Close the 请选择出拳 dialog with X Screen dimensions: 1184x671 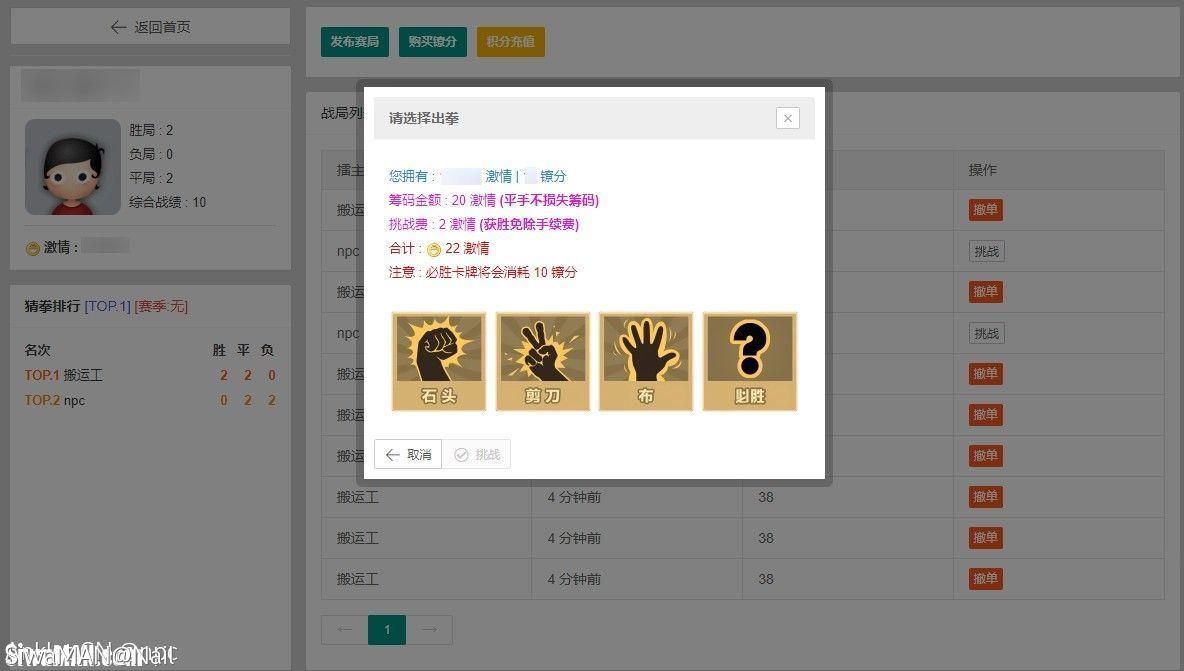coord(788,118)
